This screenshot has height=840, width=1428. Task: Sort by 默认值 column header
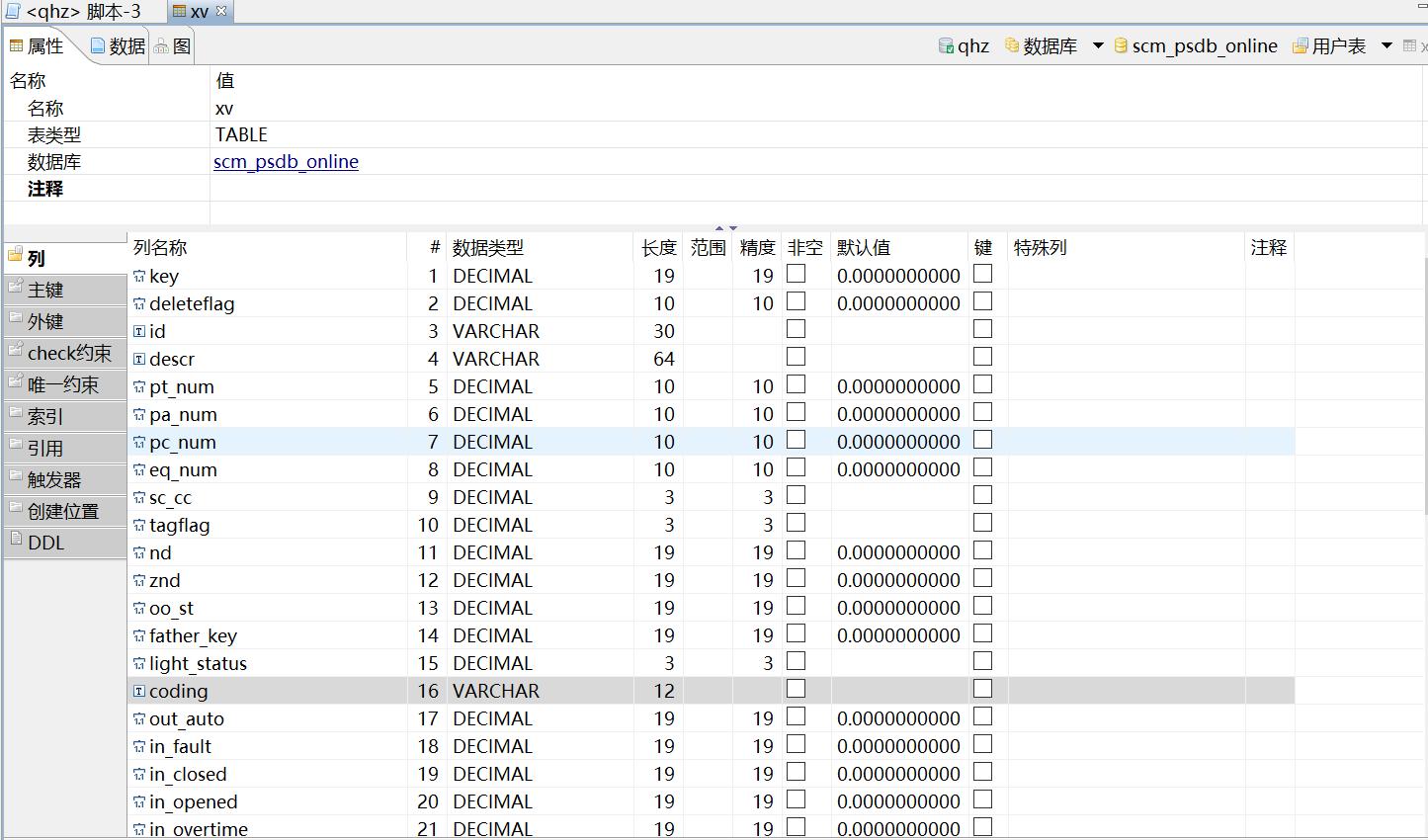click(899, 247)
